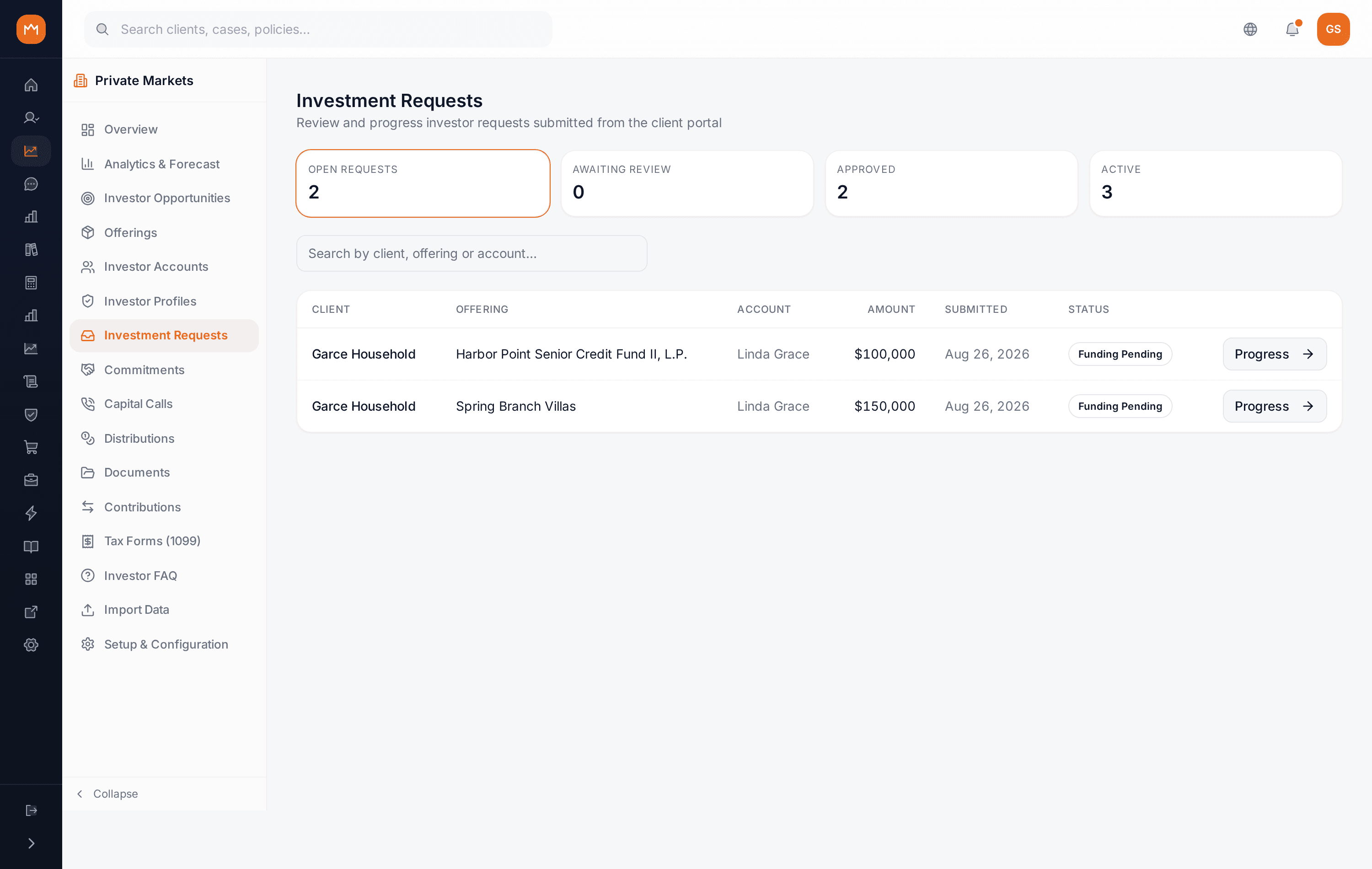Image resolution: width=1372 pixels, height=869 pixels.
Task: Select Offerings in the sidebar
Action: click(164, 232)
